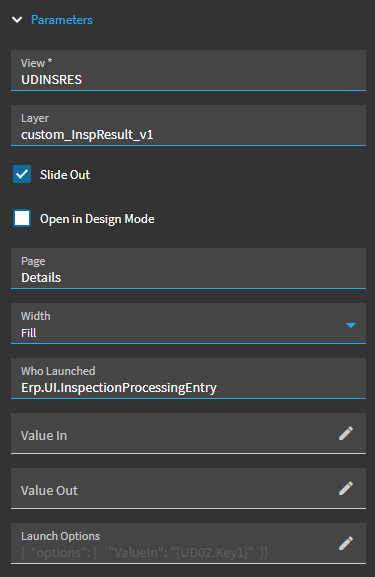Focus the Page field with Details
The height and width of the screenshot is (577, 375).
click(188, 268)
